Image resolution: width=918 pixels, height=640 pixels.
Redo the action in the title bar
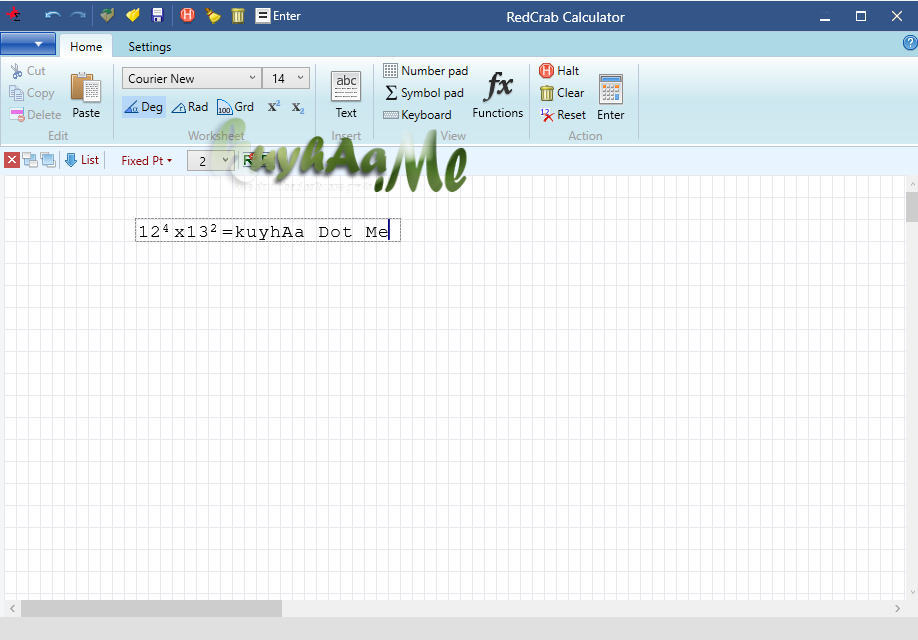tap(78, 16)
